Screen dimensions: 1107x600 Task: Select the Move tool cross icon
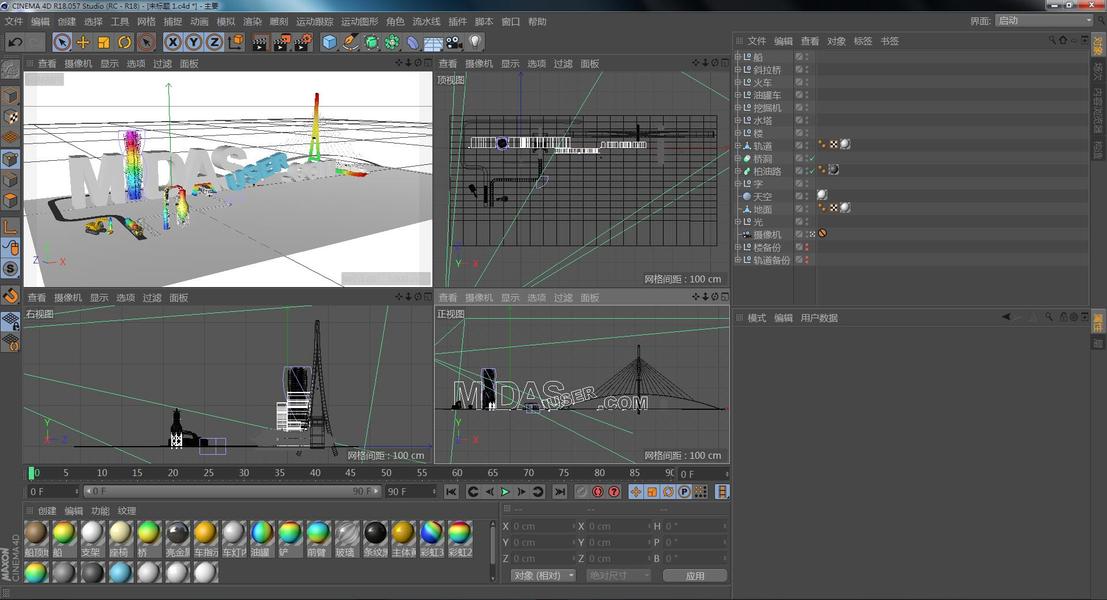point(83,42)
